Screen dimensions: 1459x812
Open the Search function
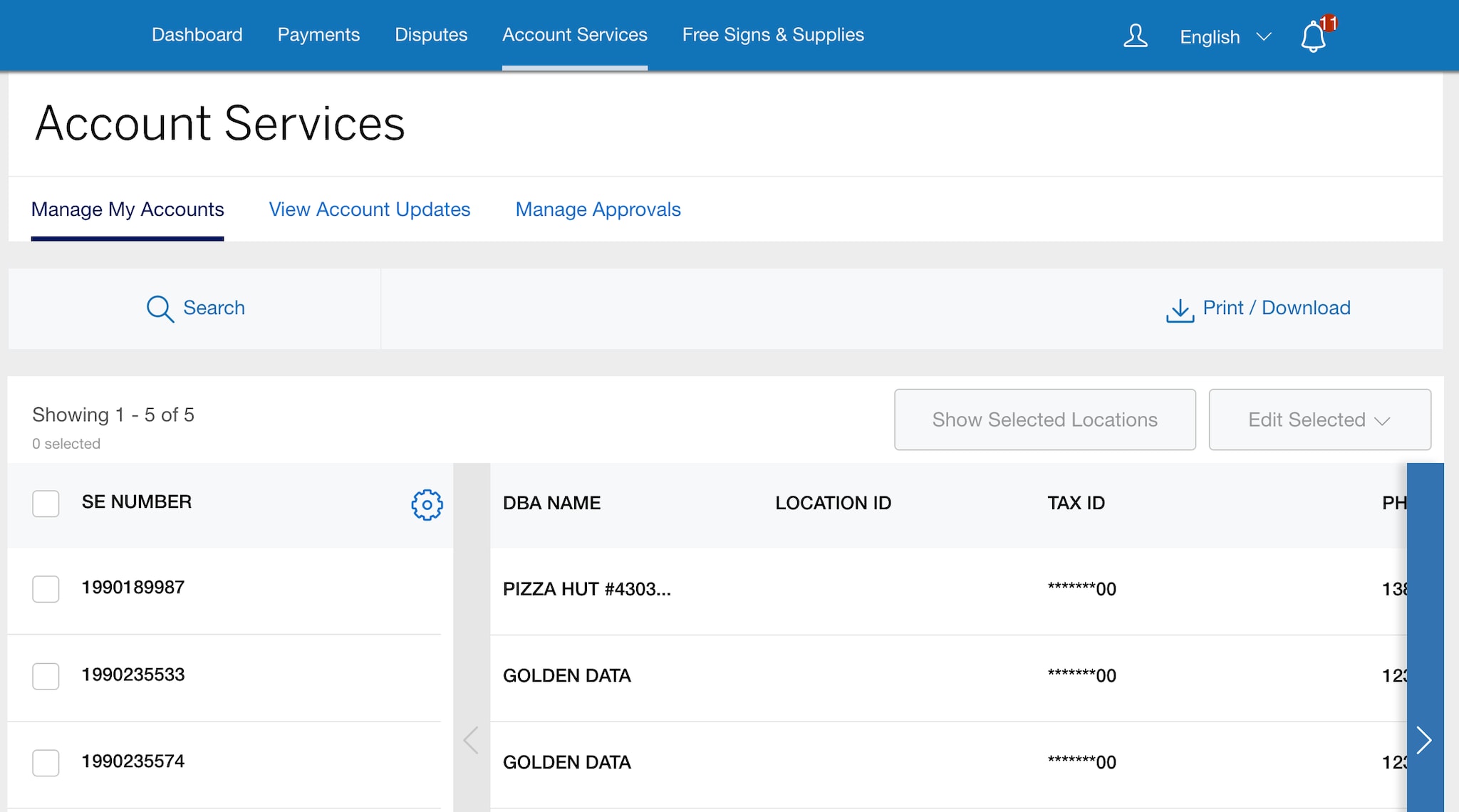pos(196,308)
